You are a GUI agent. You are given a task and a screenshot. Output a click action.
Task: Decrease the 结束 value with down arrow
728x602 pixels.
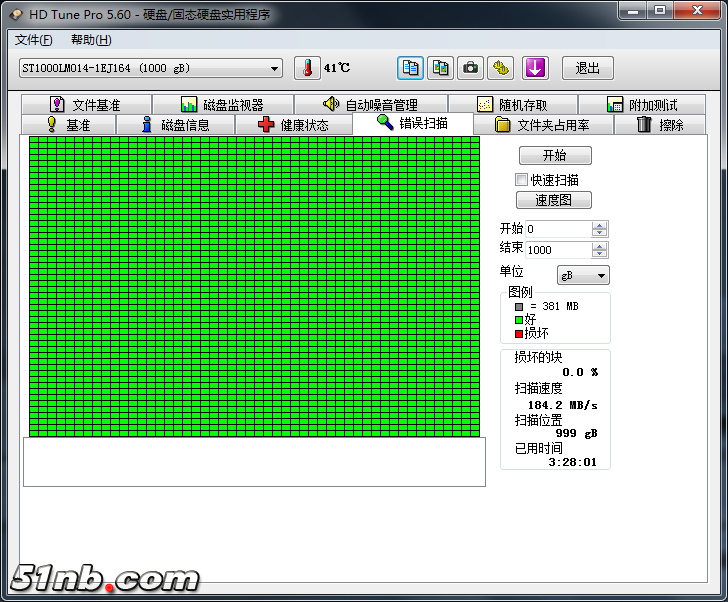599,254
